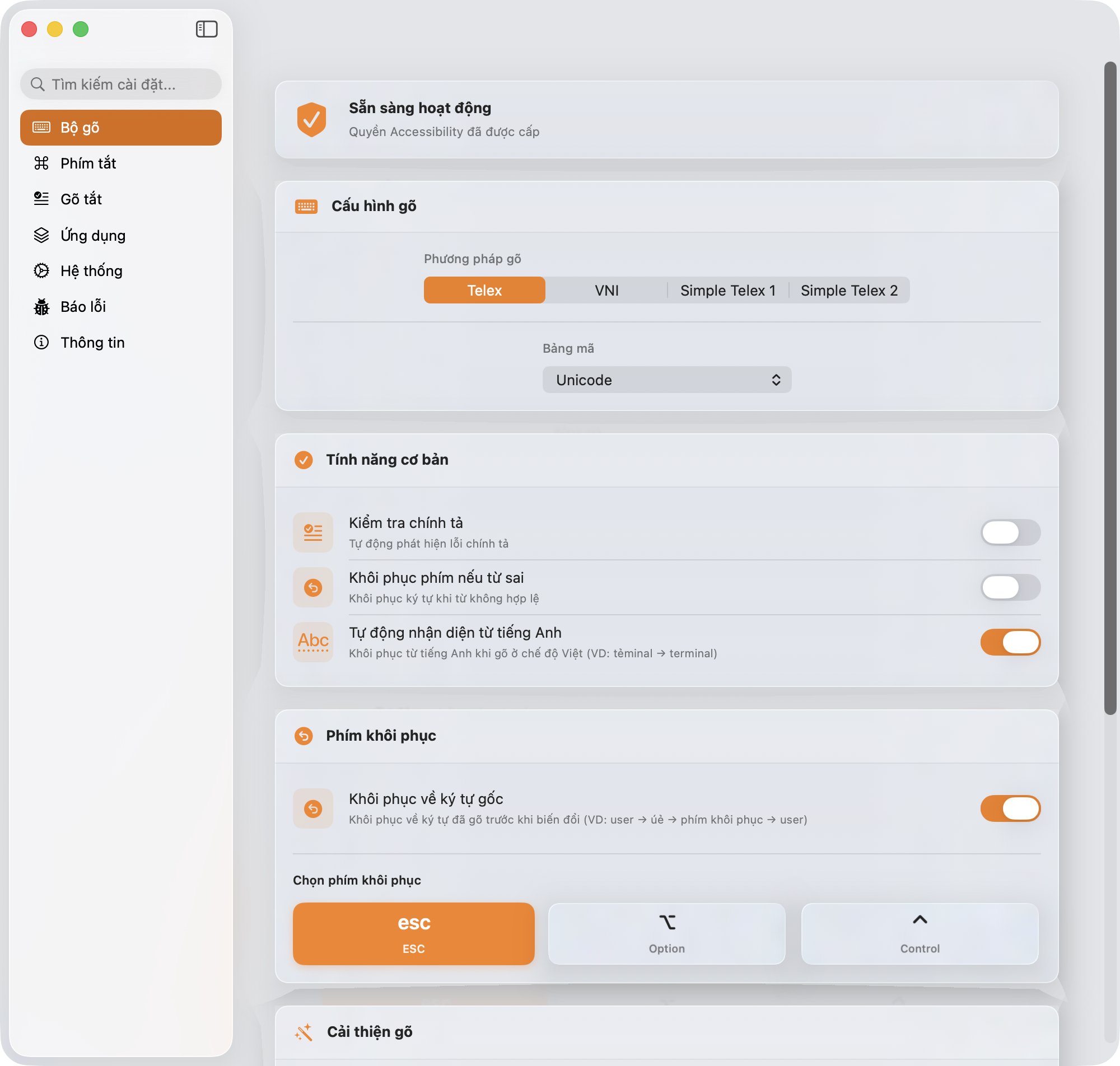Viewport: 1120px width, 1066px height.
Task: Click the Bảng mã label
Action: [x=568, y=348]
